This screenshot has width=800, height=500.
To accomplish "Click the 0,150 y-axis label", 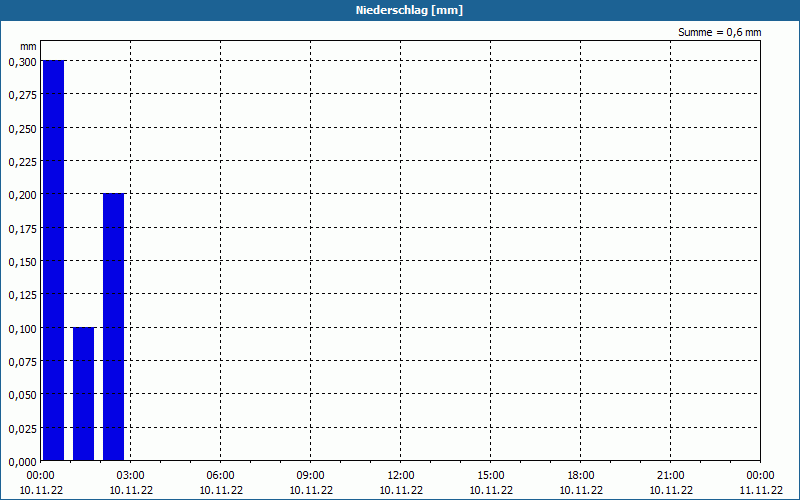I will click(x=23, y=262).
